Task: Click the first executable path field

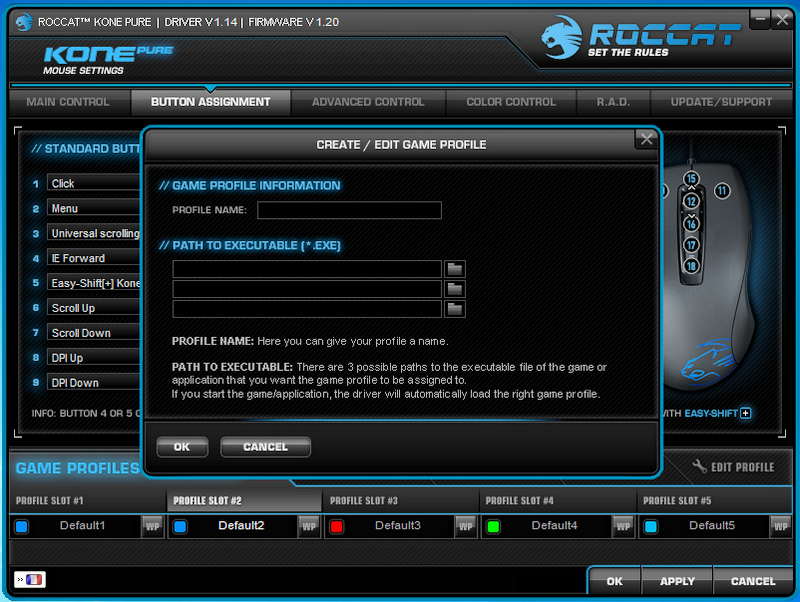Action: coord(307,269)
